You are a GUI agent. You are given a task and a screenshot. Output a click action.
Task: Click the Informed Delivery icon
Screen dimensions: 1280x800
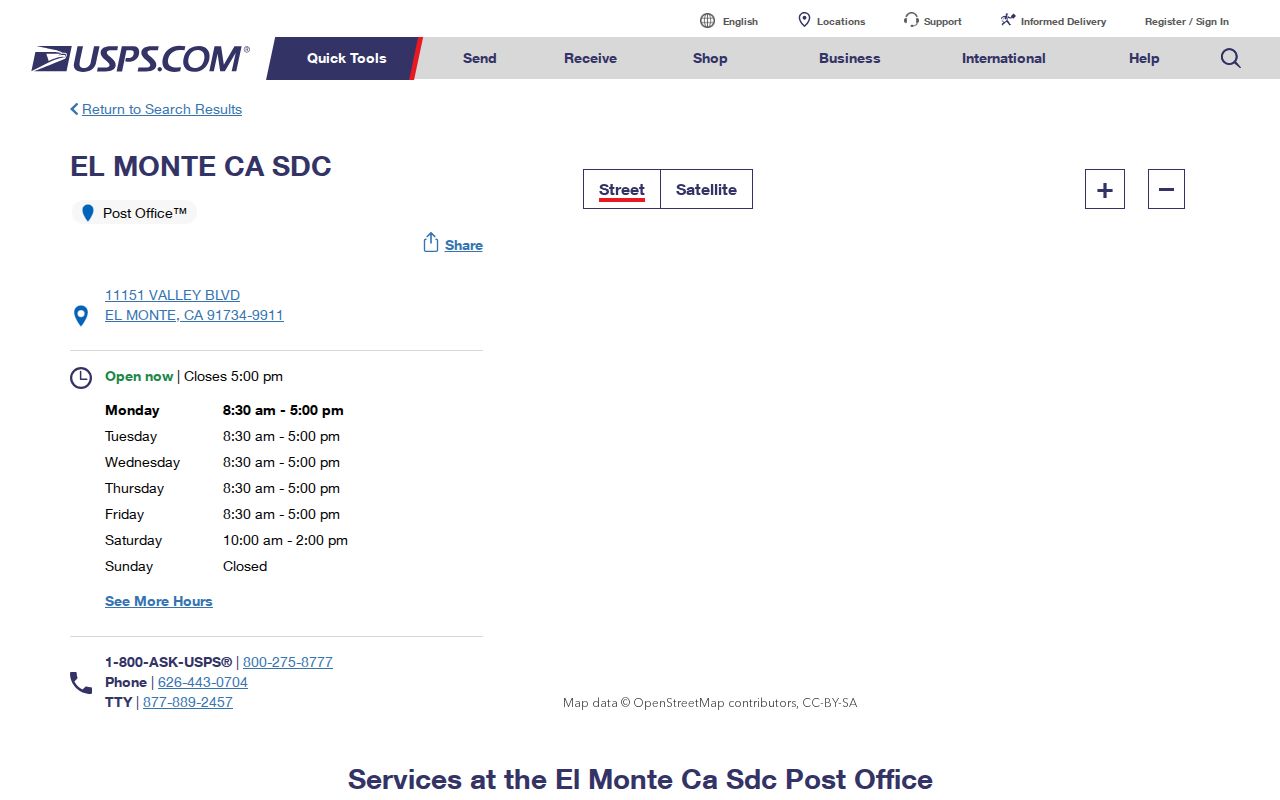(1008, 20)
